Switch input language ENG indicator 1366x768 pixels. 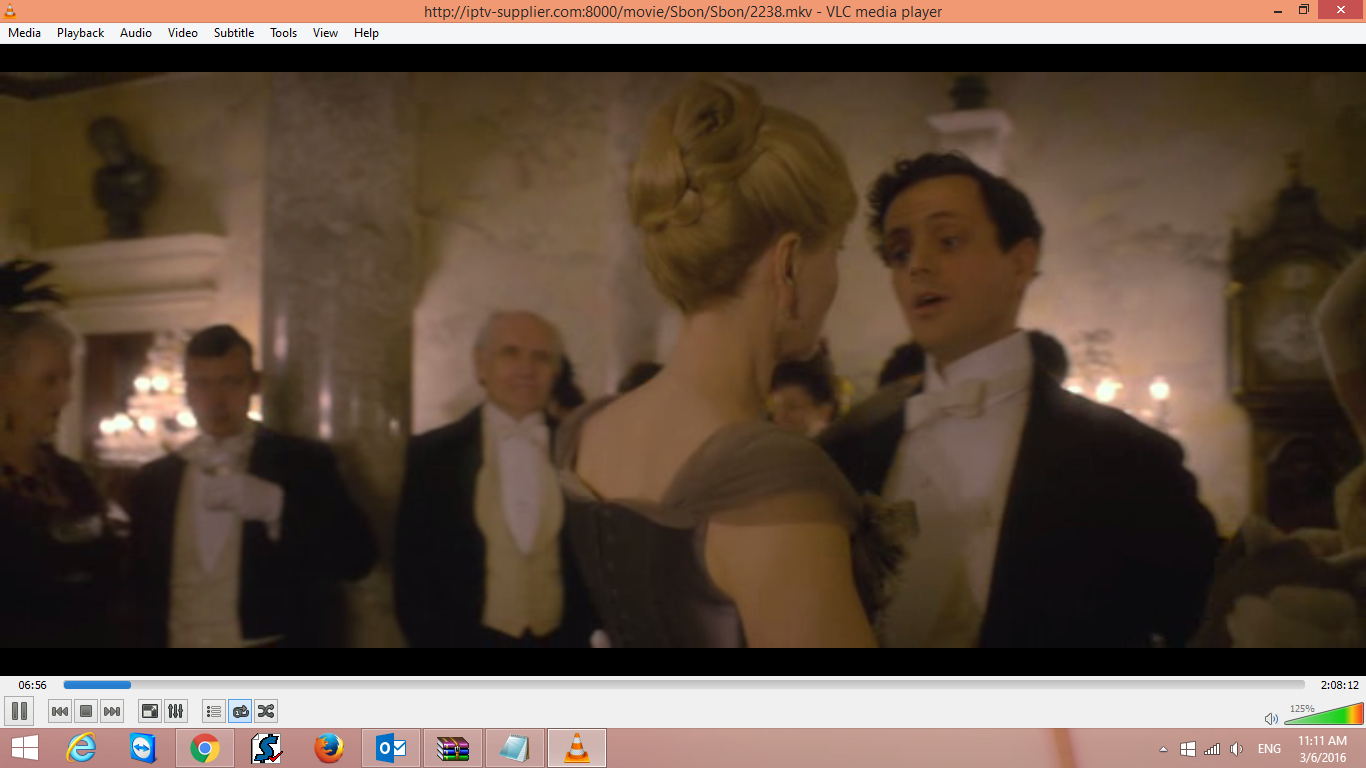tap(1270, 749)
